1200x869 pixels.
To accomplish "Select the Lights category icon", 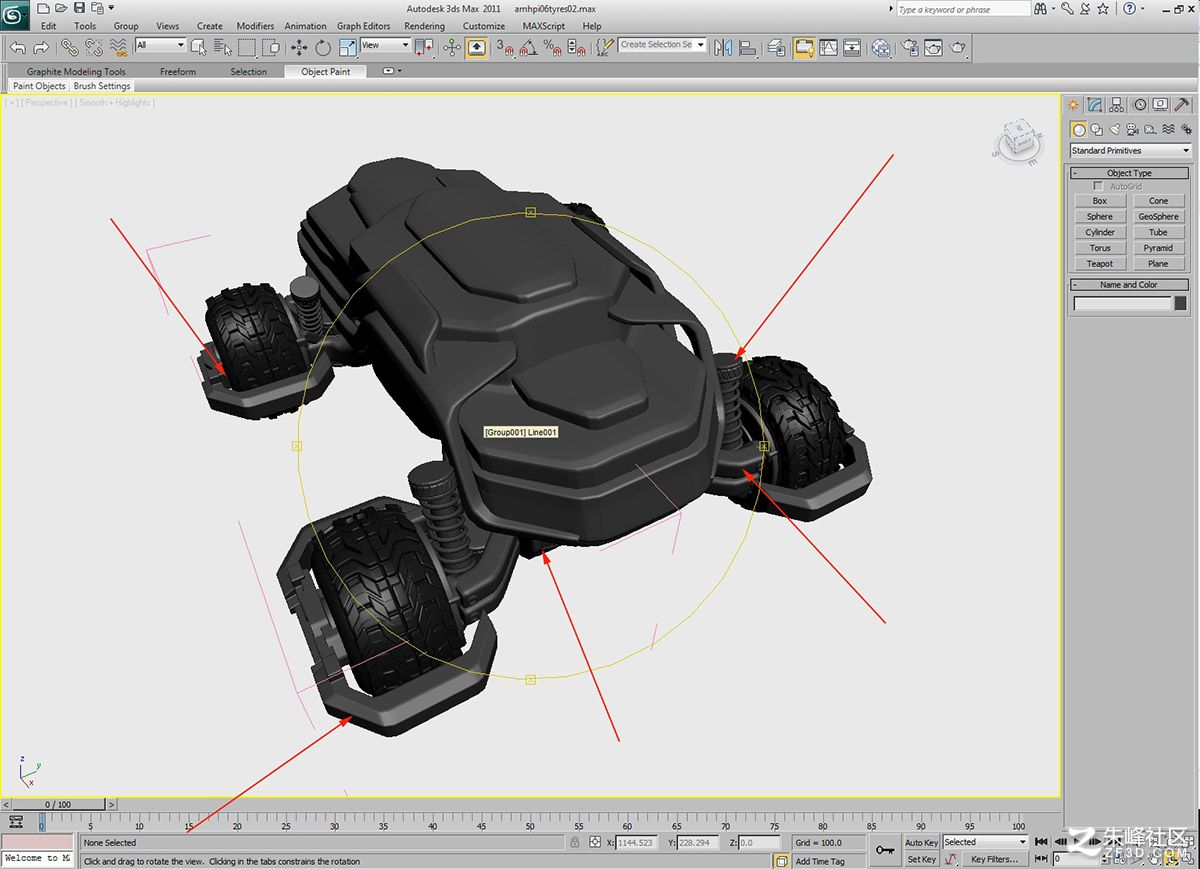I will (x=1114, y=129).
